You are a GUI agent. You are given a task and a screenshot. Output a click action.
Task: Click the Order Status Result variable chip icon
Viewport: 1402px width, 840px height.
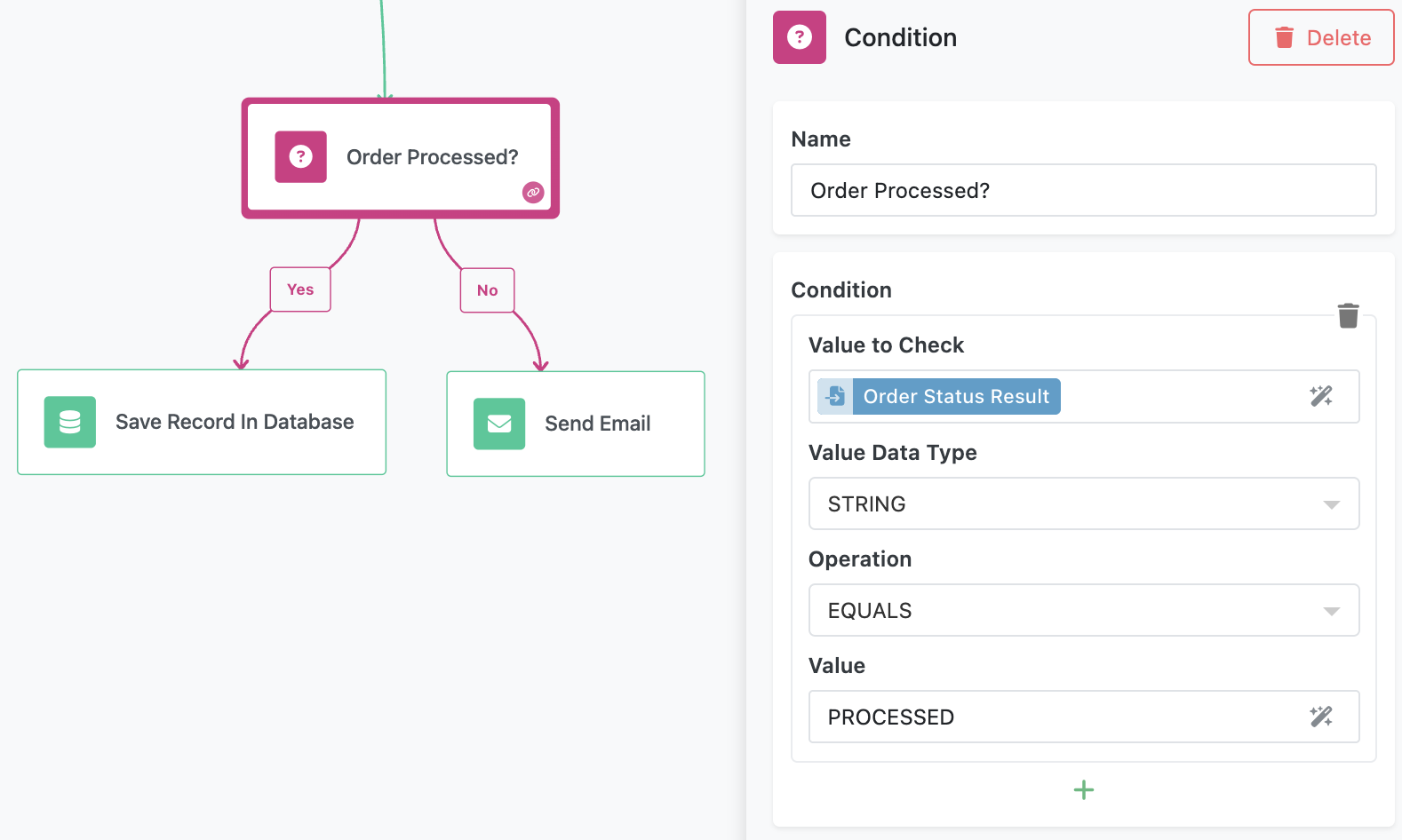coord(836,396)
